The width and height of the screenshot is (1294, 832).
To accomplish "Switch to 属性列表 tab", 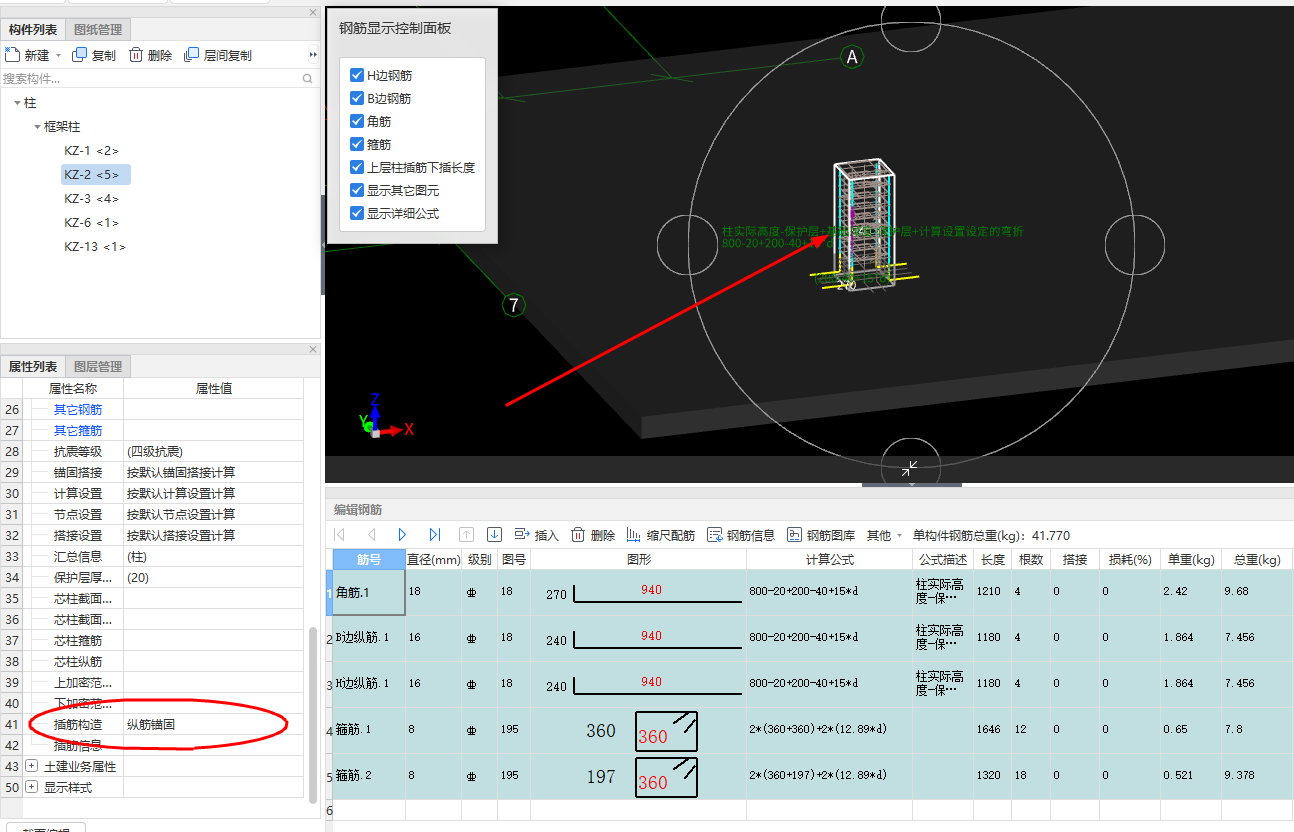I will coord(33,366).
